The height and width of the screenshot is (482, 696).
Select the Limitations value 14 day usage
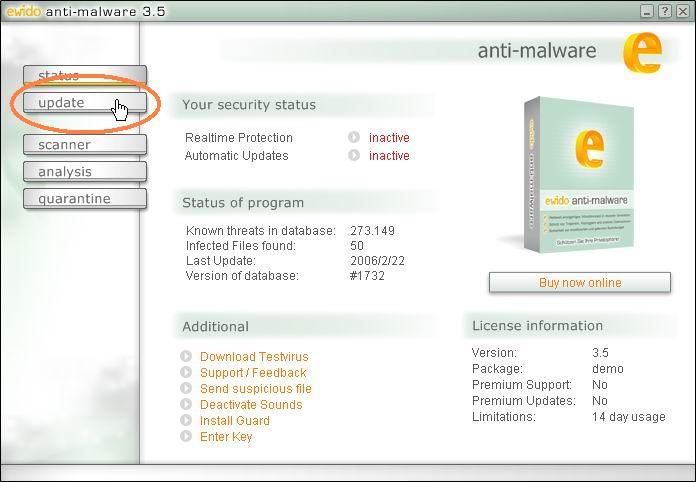click(x=629, y=417)
